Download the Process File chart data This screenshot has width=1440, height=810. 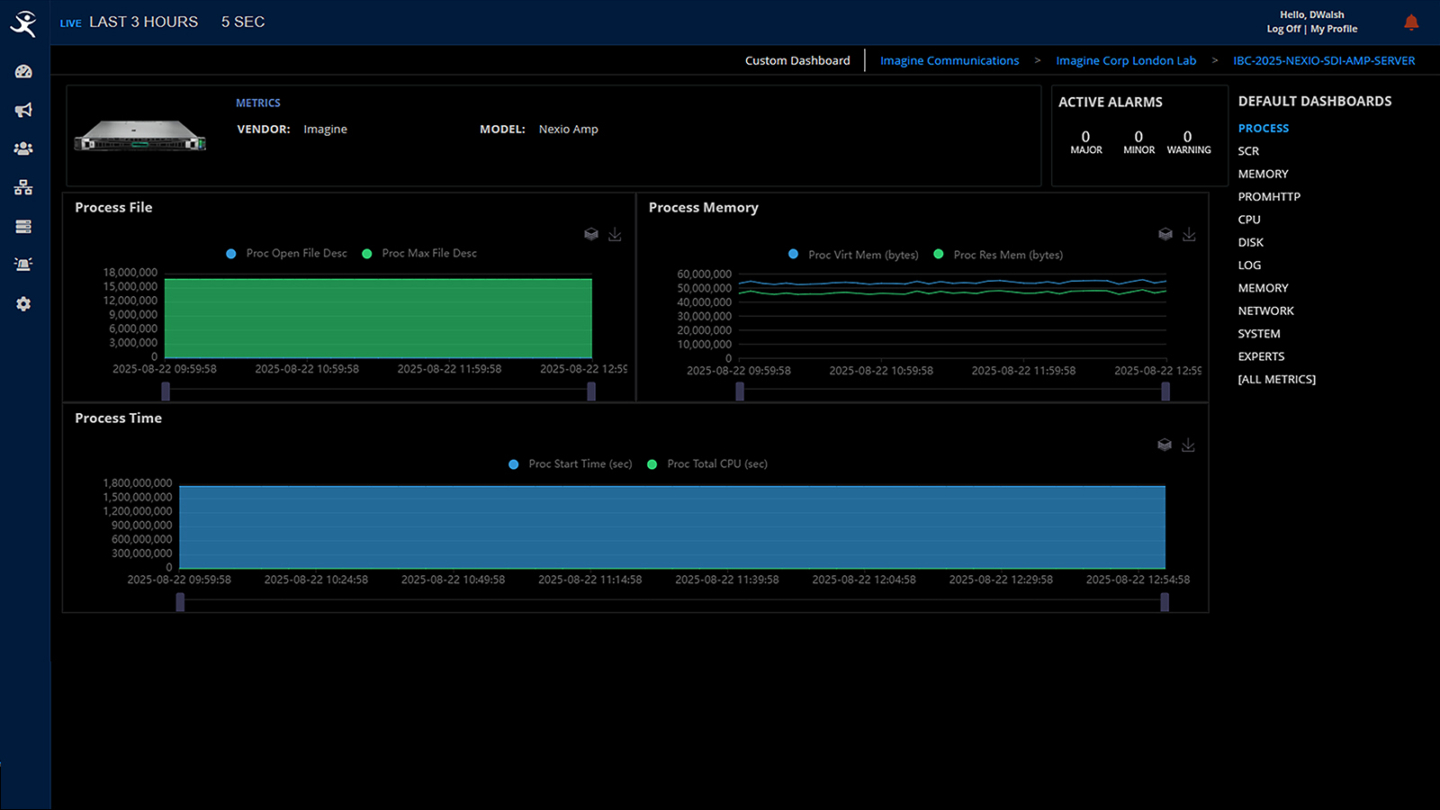pyautogui.click(x=615, y=234)
